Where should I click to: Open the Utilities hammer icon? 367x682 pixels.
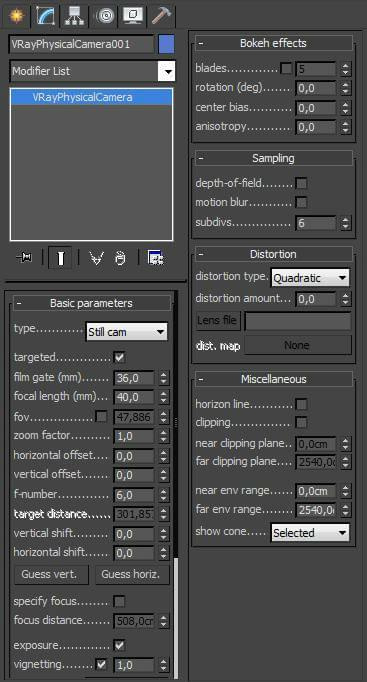tap(161, 16)
